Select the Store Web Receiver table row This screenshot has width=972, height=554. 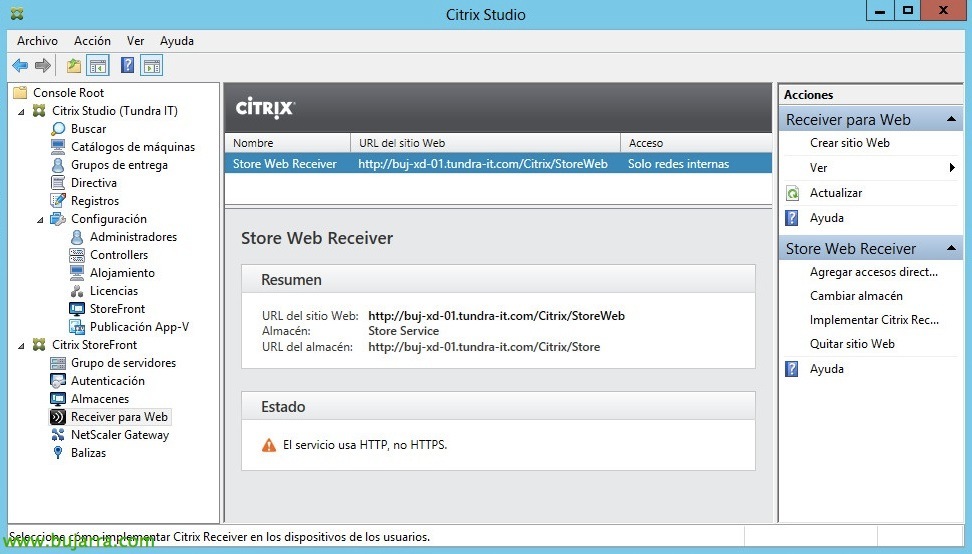pos(498,164)
